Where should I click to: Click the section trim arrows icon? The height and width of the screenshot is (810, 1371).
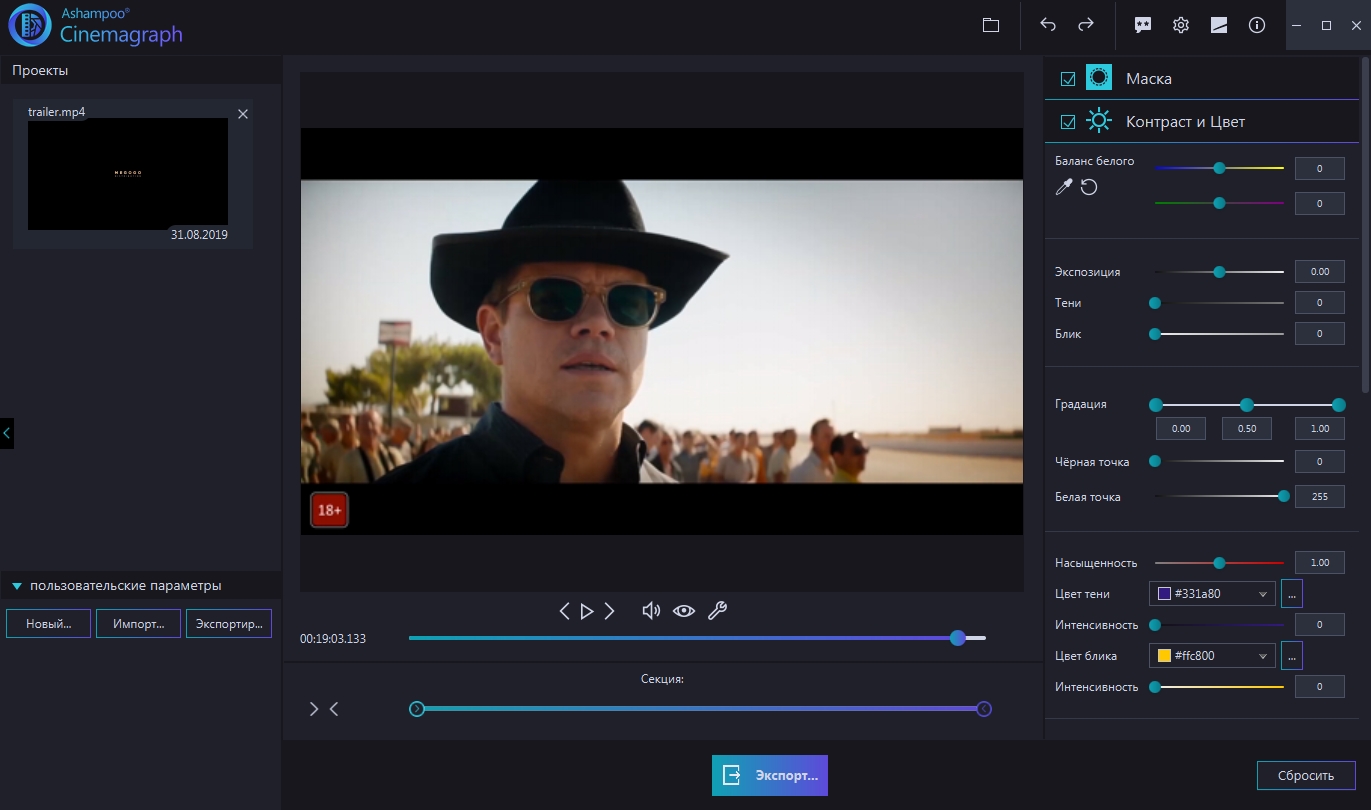tap(324, 709)
